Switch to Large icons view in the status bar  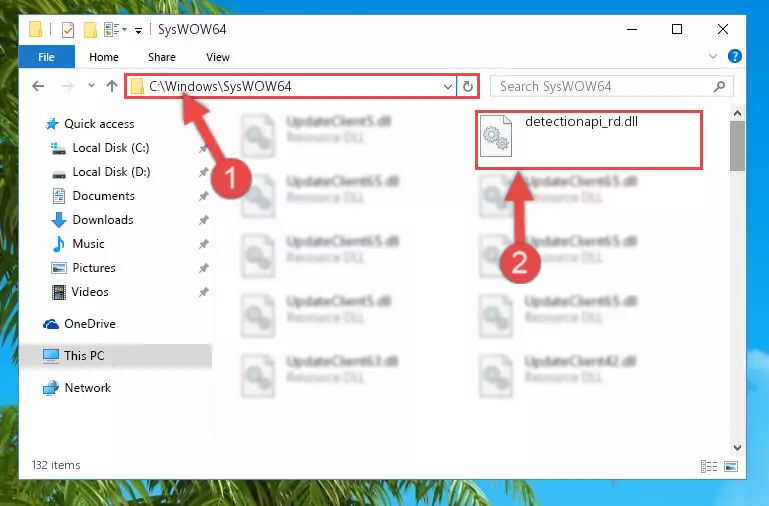731,466
